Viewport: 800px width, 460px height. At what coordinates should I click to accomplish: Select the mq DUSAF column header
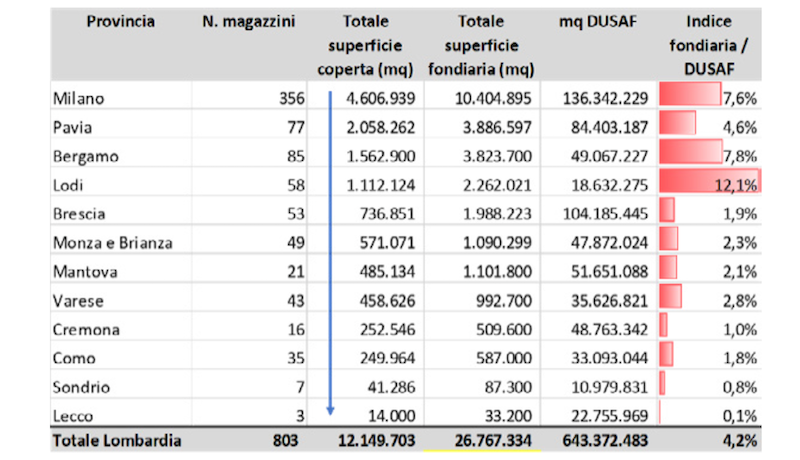pos(598,22)
